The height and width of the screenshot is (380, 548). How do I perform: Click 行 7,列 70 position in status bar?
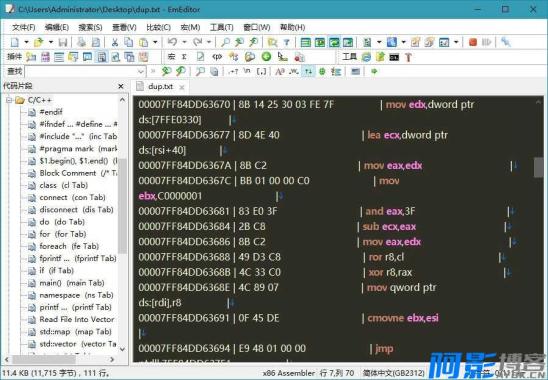(337, 373)
